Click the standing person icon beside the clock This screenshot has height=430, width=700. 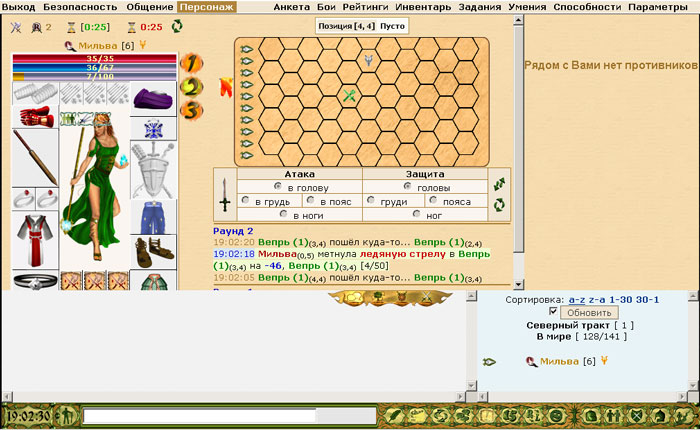click(x=67, y=416)
